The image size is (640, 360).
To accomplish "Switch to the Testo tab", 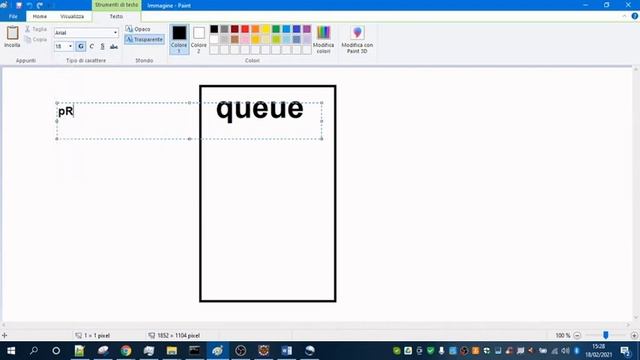I will (x=116, y=16).
